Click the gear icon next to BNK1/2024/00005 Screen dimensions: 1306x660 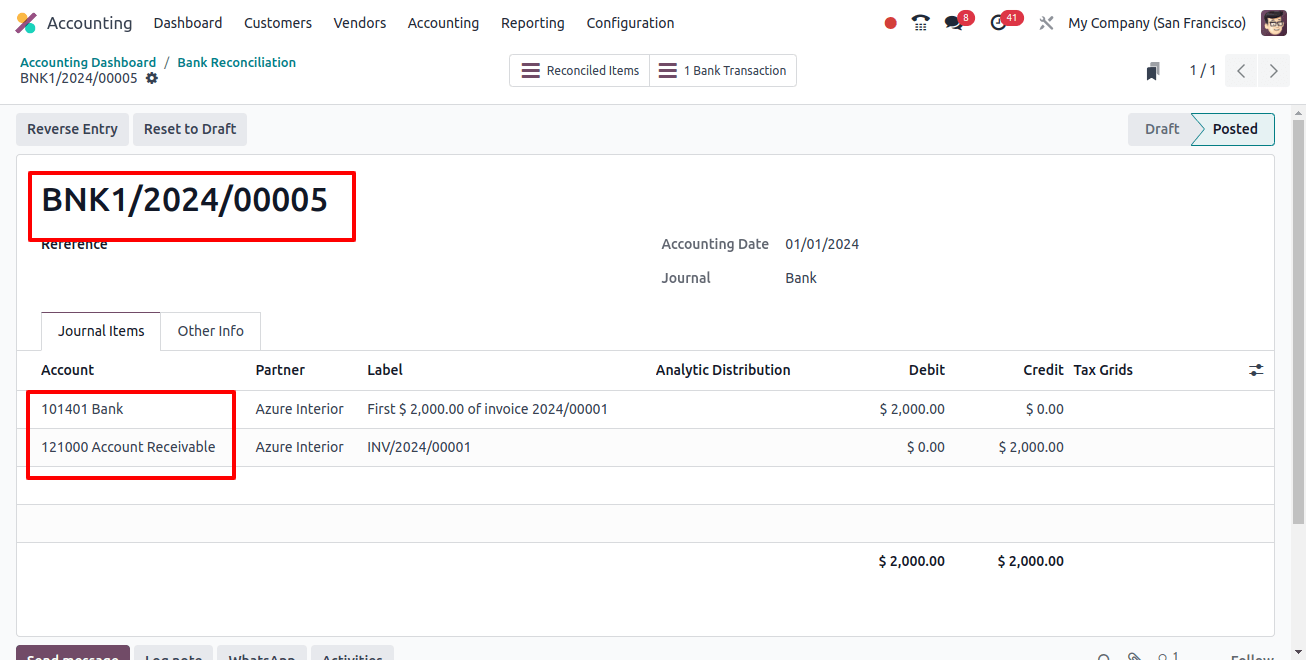[152, 78]
